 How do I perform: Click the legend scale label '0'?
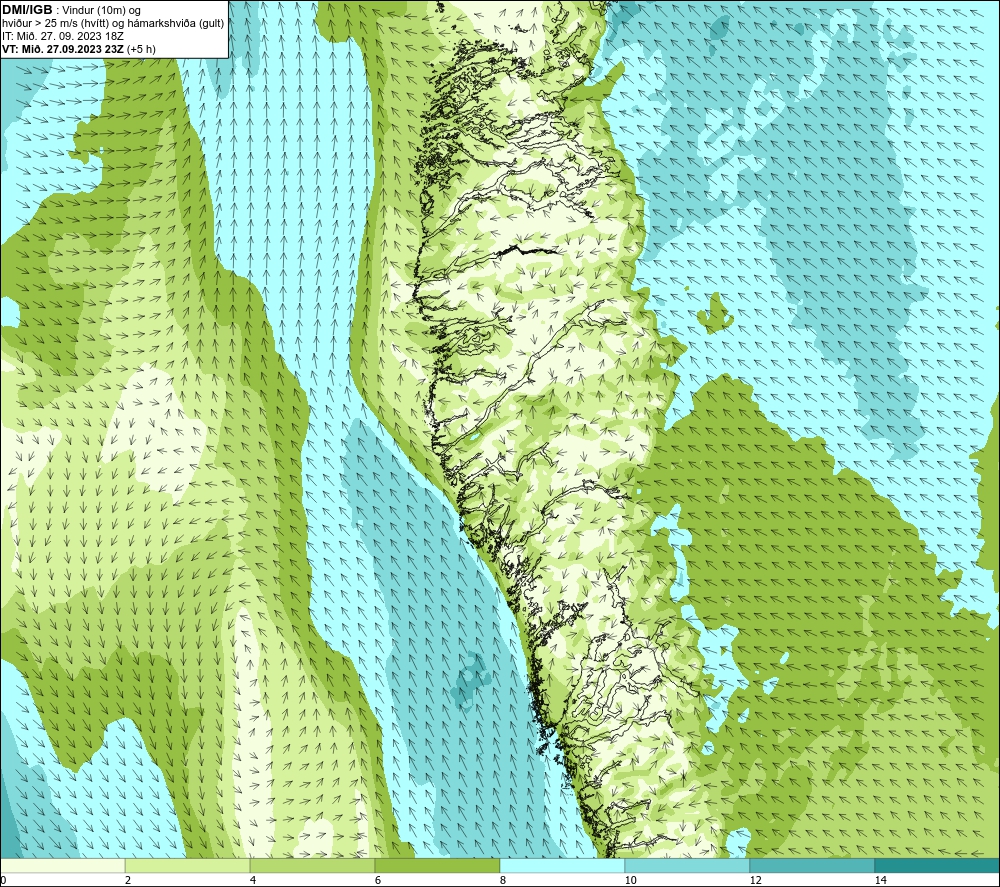3,880
